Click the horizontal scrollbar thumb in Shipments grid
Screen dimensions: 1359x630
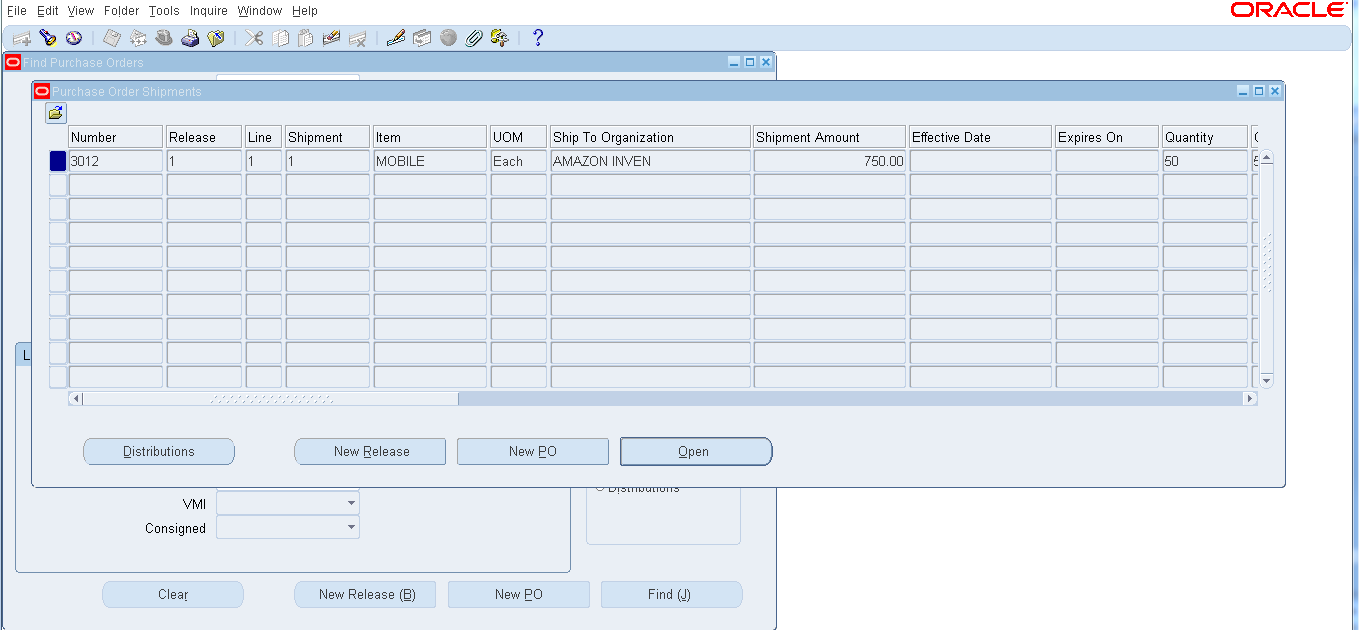pos(271,399)
